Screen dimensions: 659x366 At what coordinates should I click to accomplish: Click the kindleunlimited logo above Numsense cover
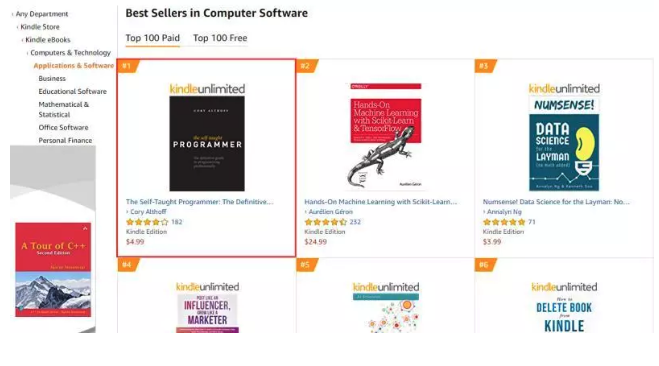(x=564, y=89)
